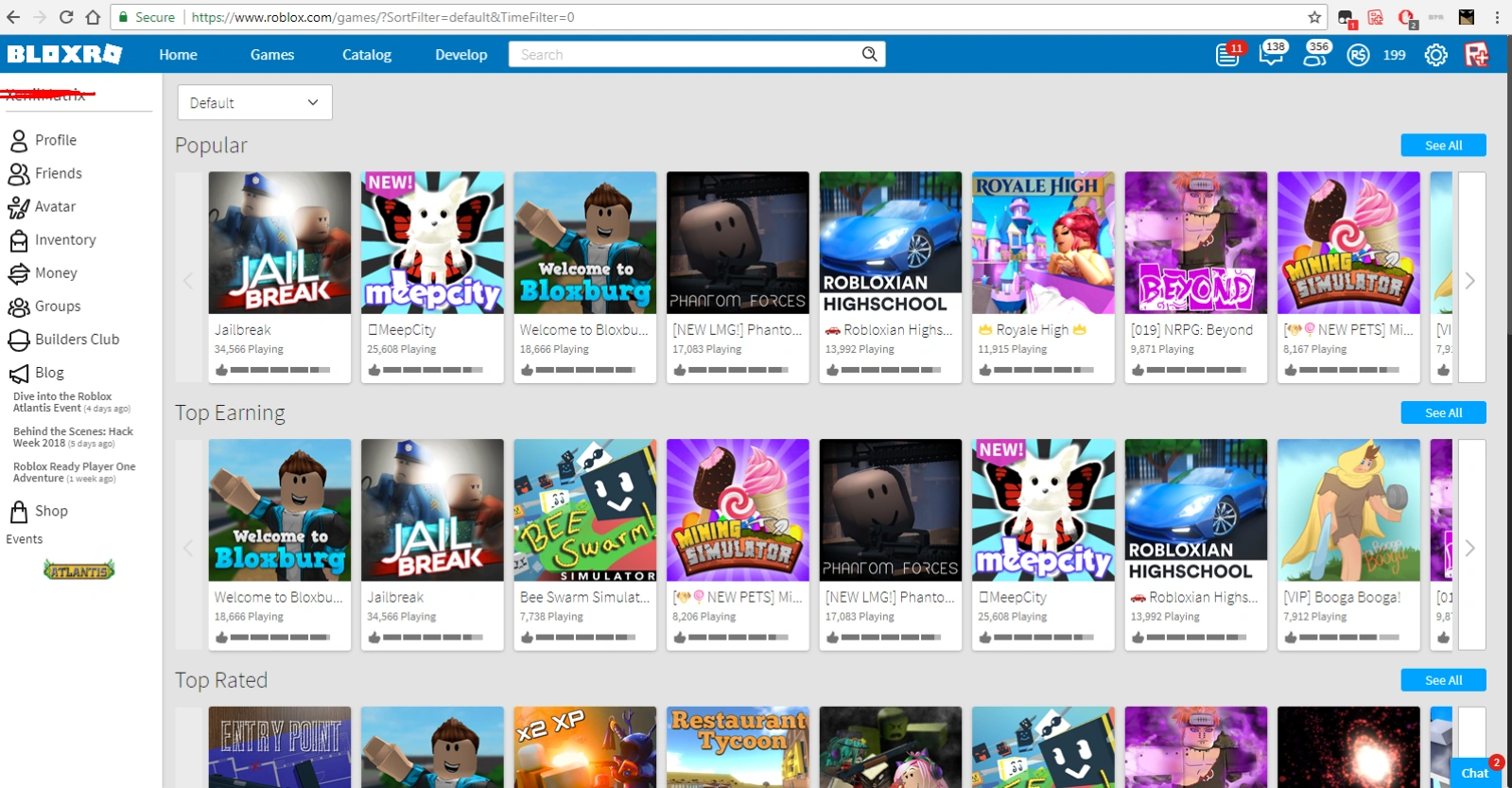
Task: Open the Games nav tab
Action: (272, 55)
